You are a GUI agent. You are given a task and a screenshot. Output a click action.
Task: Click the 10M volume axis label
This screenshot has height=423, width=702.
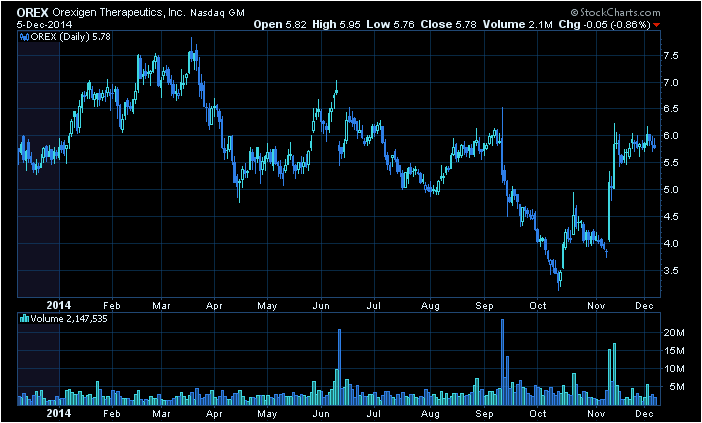[674, 369]
